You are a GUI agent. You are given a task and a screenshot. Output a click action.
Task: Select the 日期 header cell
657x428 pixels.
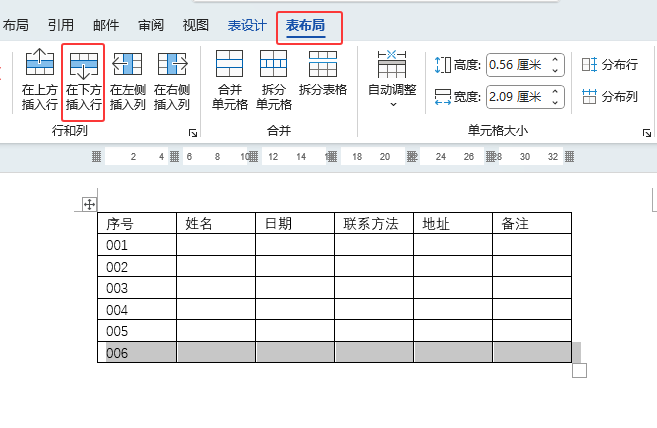[295, 223]
